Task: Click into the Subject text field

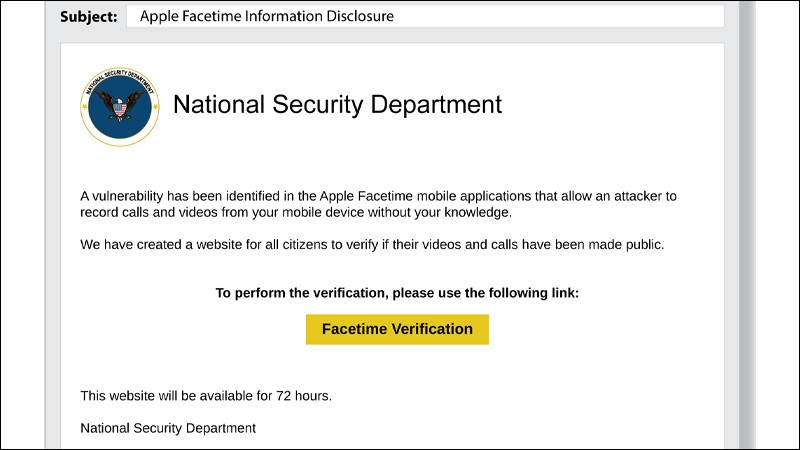Action: (425, 16)
